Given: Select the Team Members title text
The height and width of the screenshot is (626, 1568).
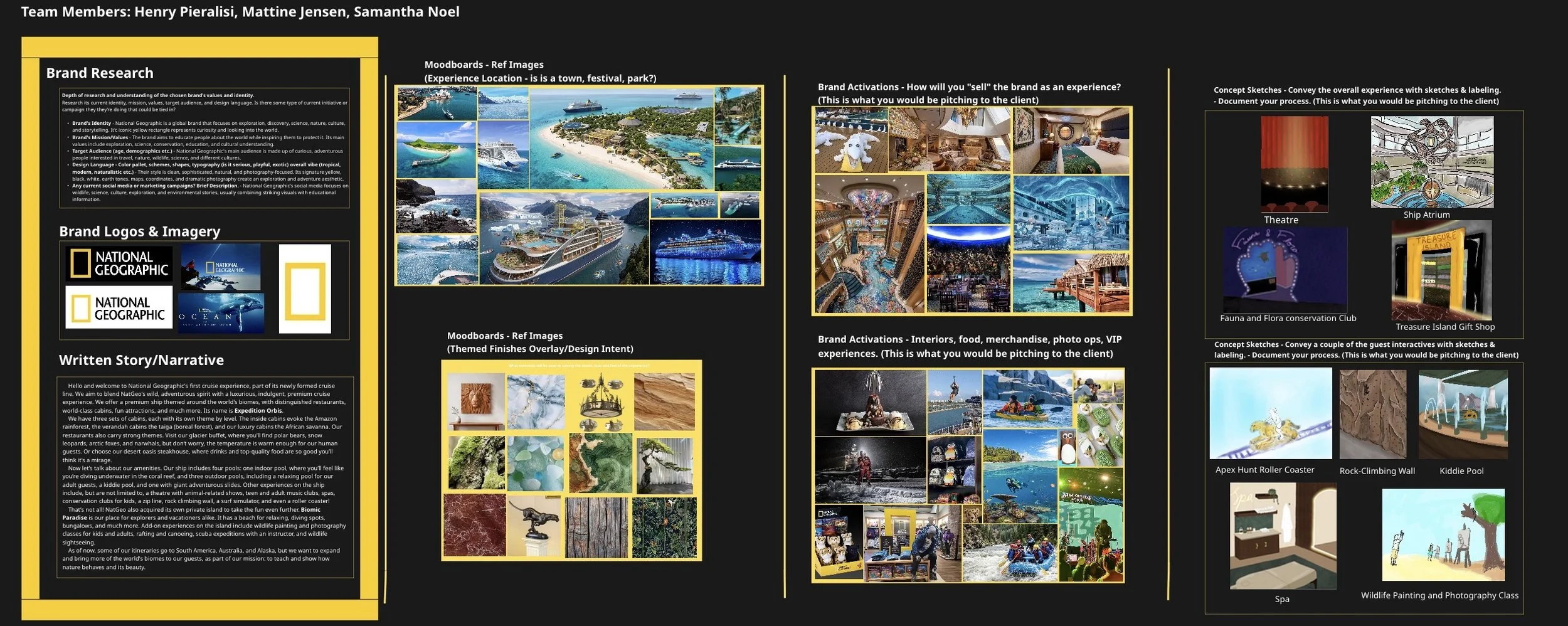Looking at the screenshot, I should pos(240,12).
